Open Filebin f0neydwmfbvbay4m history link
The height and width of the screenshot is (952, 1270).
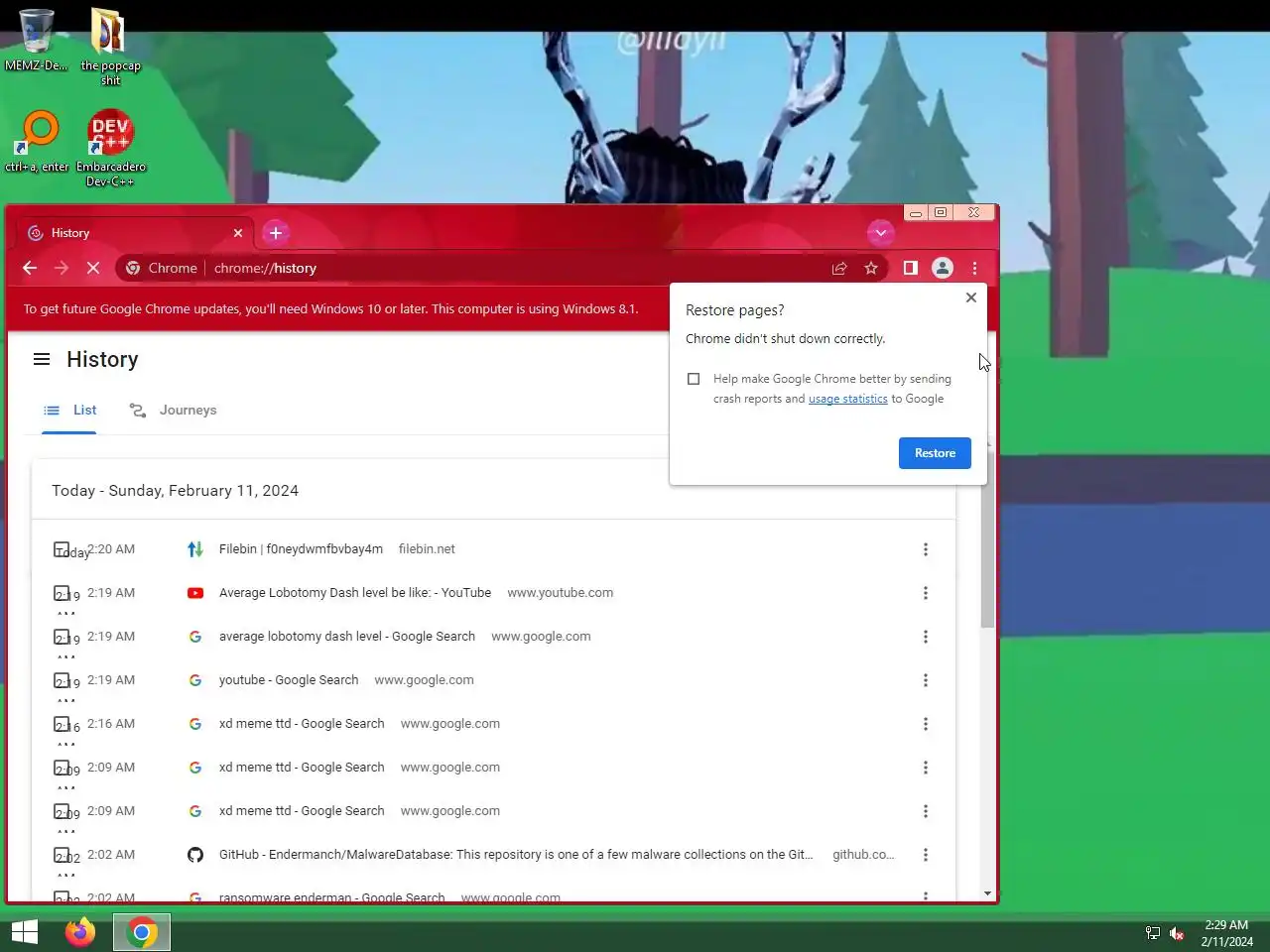301,549
